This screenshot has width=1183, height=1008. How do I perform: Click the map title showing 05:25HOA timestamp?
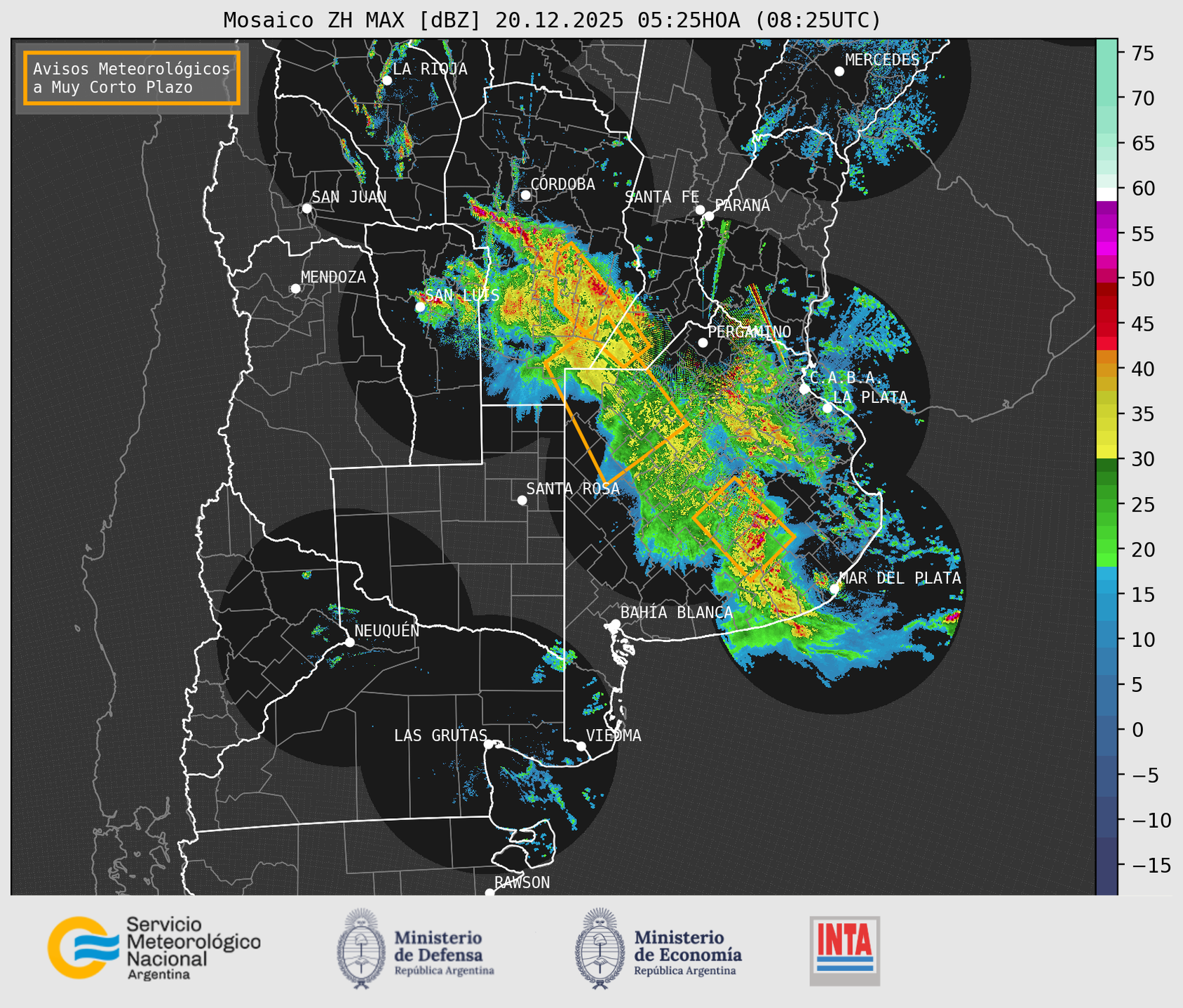552,20
